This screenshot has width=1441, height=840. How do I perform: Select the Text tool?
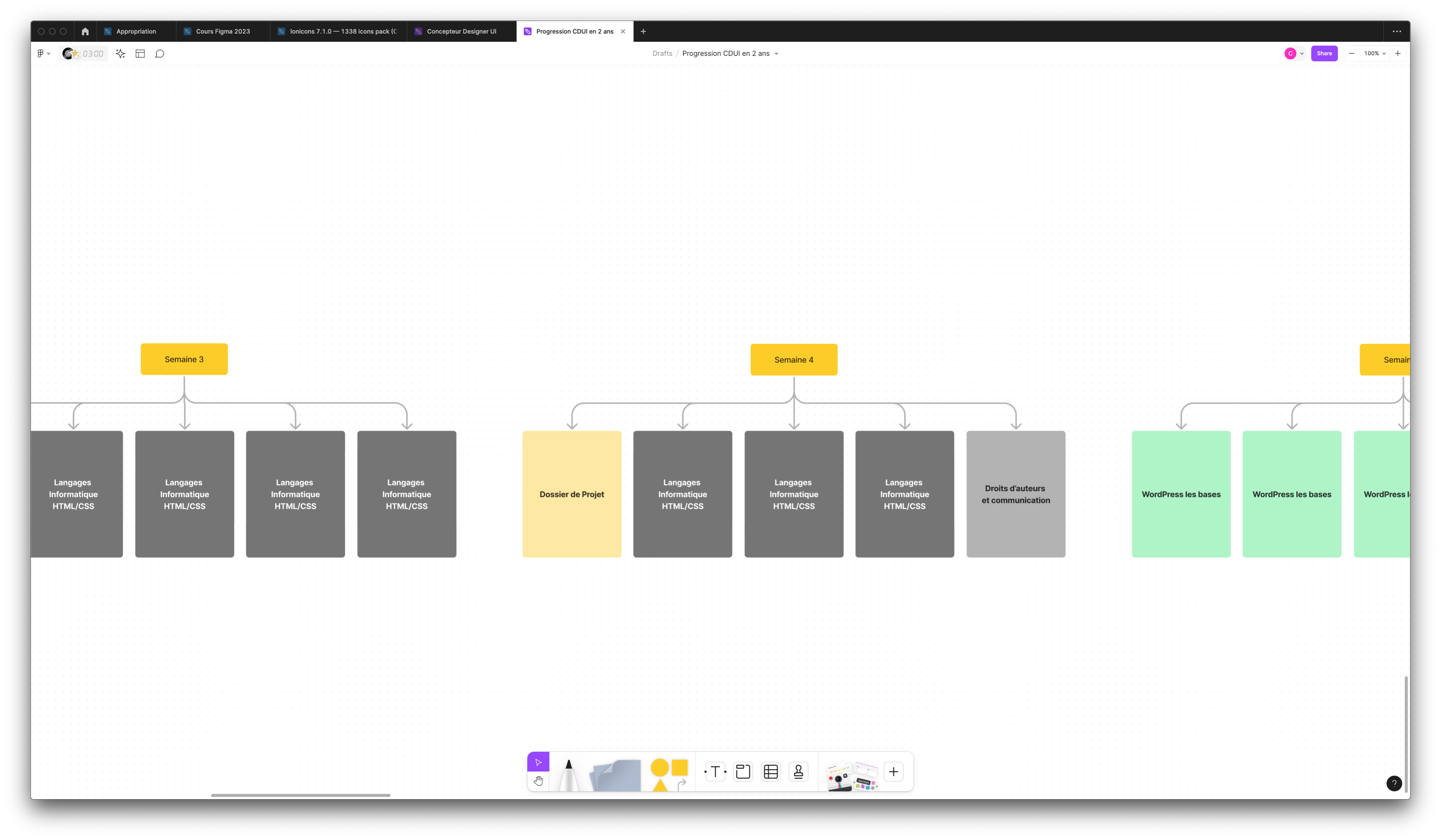(715, 772)
